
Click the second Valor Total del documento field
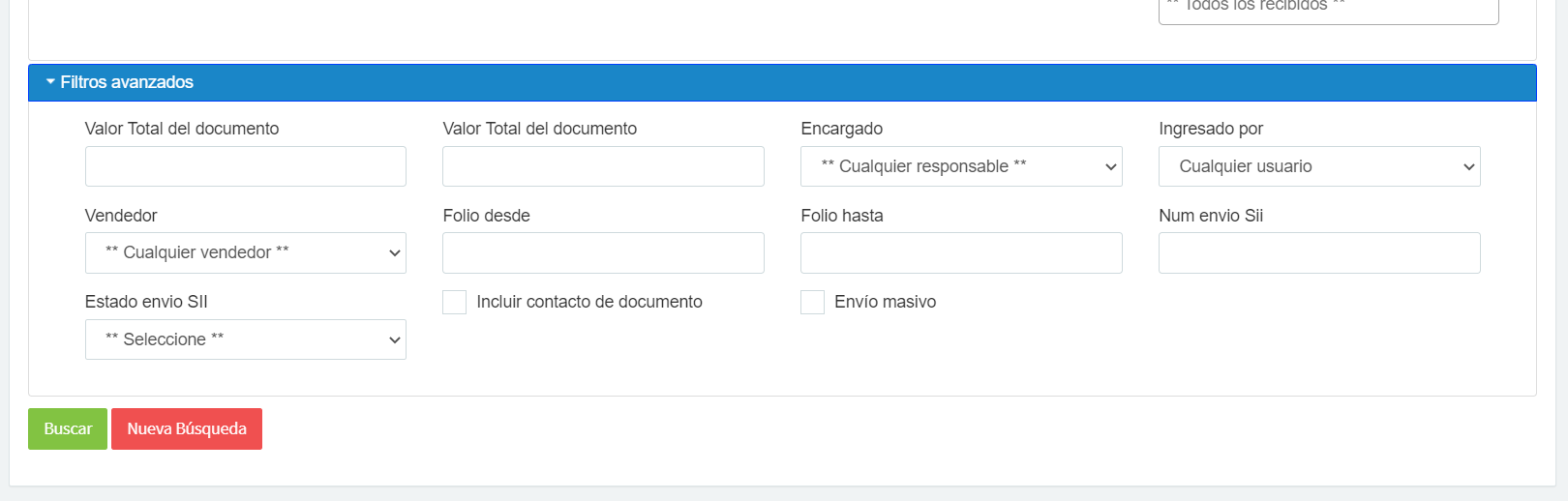[x=603, y=166]
